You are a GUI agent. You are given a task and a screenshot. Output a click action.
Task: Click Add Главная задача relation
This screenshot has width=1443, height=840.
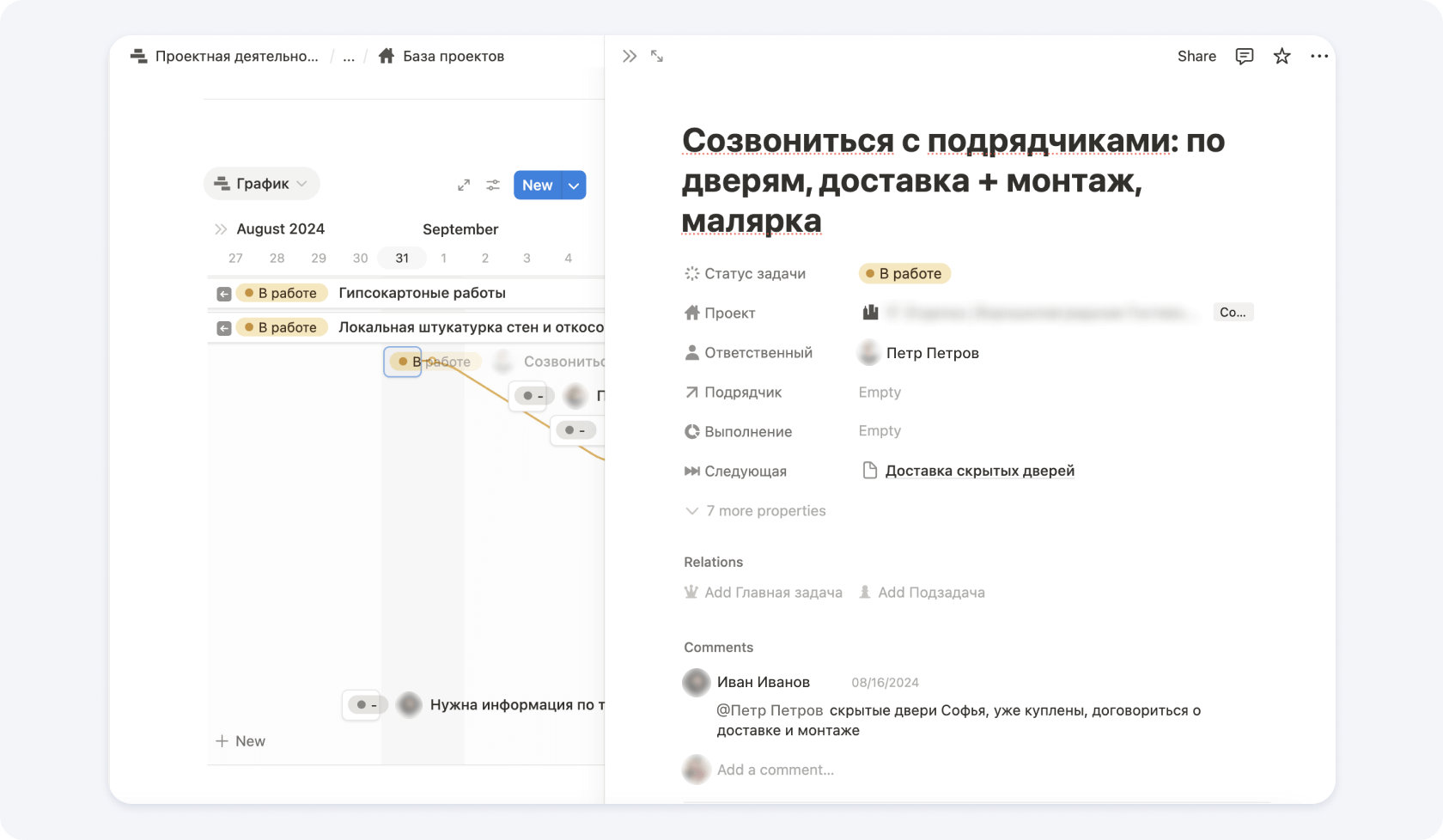764,593
